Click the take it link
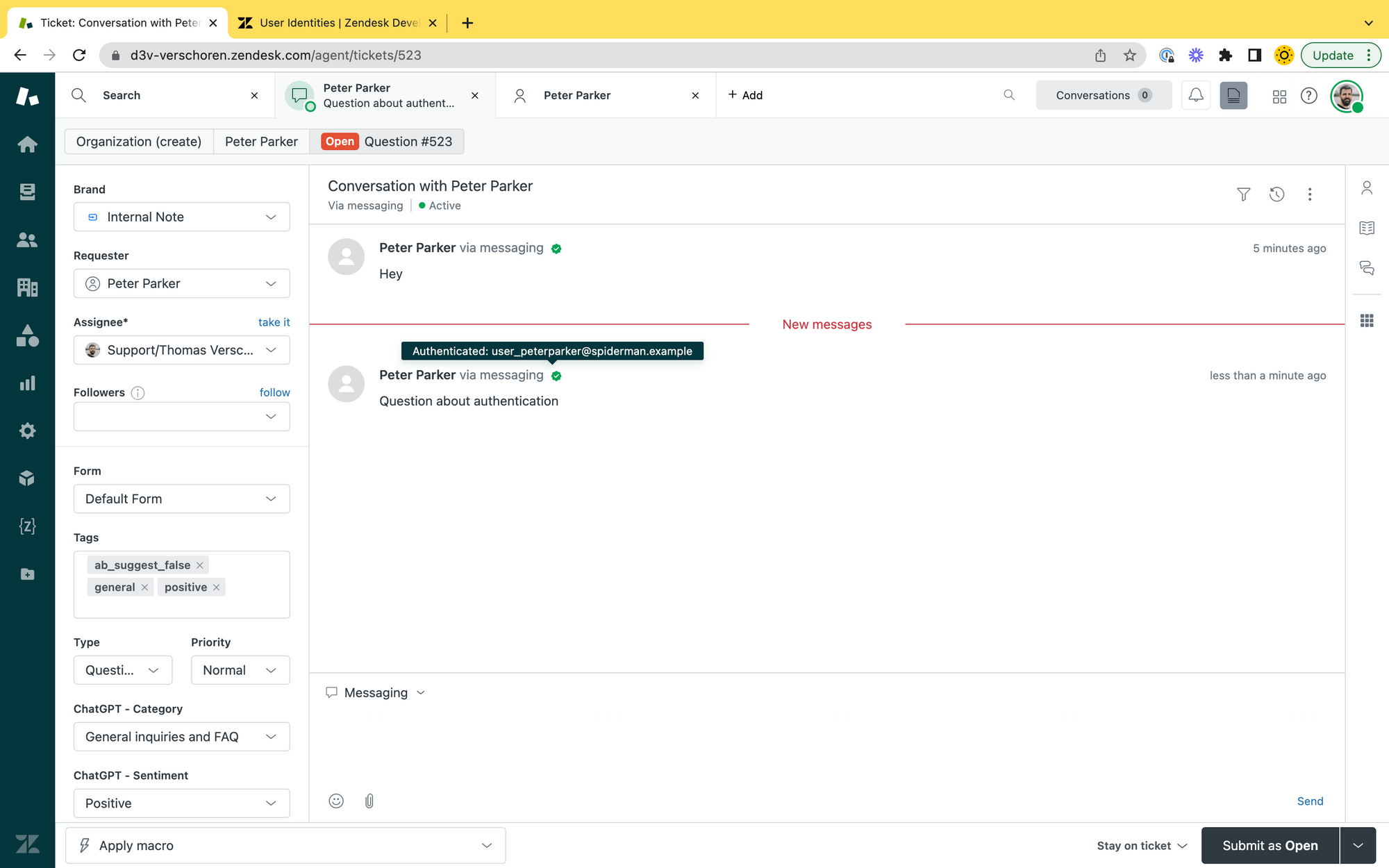Screen dimensions: 1389x868 [x=274, y=322]
